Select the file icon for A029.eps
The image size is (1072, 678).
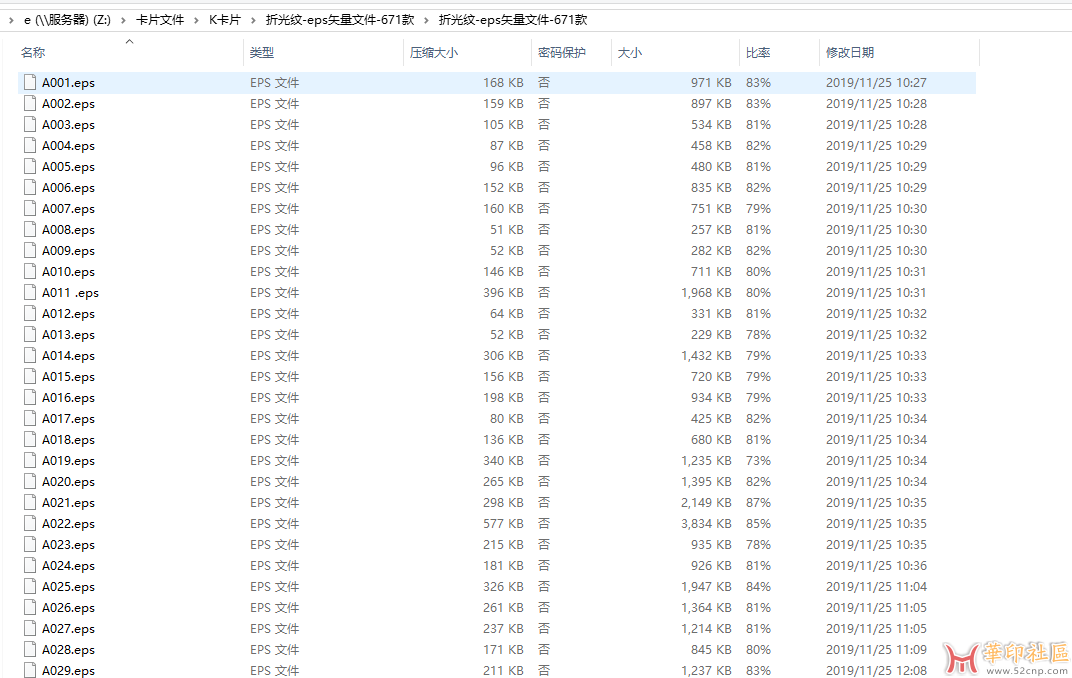click(x=29, y=671)
